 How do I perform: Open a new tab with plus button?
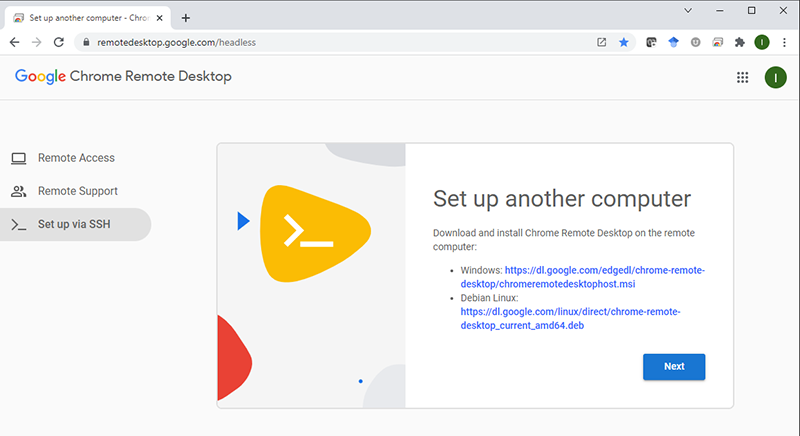[186, 18]
